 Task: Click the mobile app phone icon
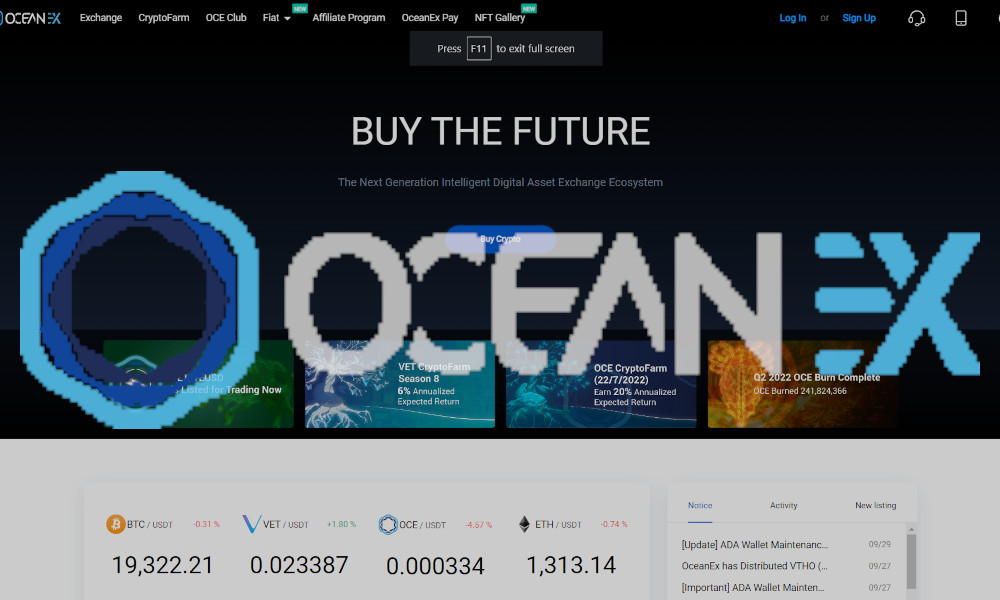pos(961,18)
